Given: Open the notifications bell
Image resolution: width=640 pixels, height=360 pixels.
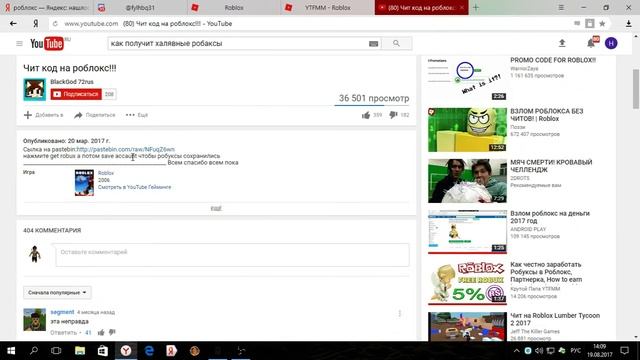Looking at the screenshot, I should 591,43.
